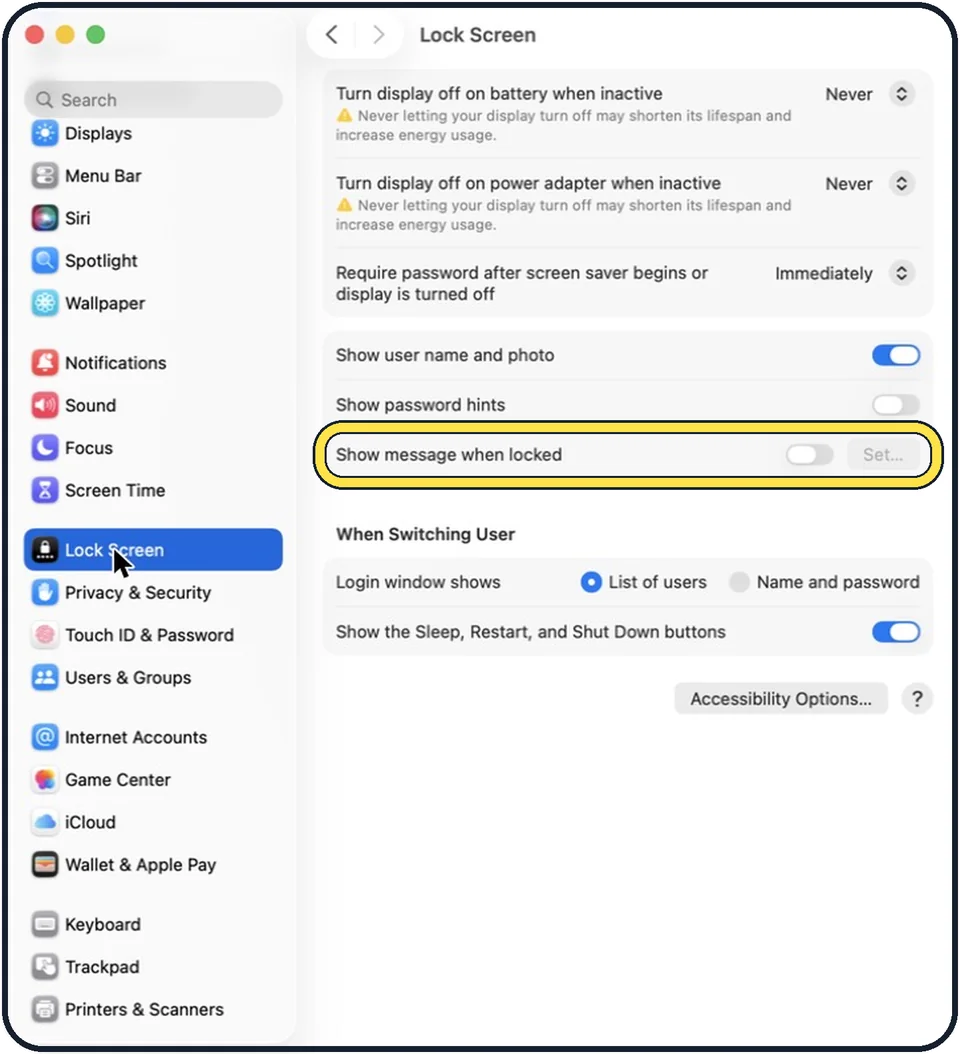Open Require password delay dropdown showing Immediately
The image size is (960, 1054).
pyautogui.click(x=902, y=273)
